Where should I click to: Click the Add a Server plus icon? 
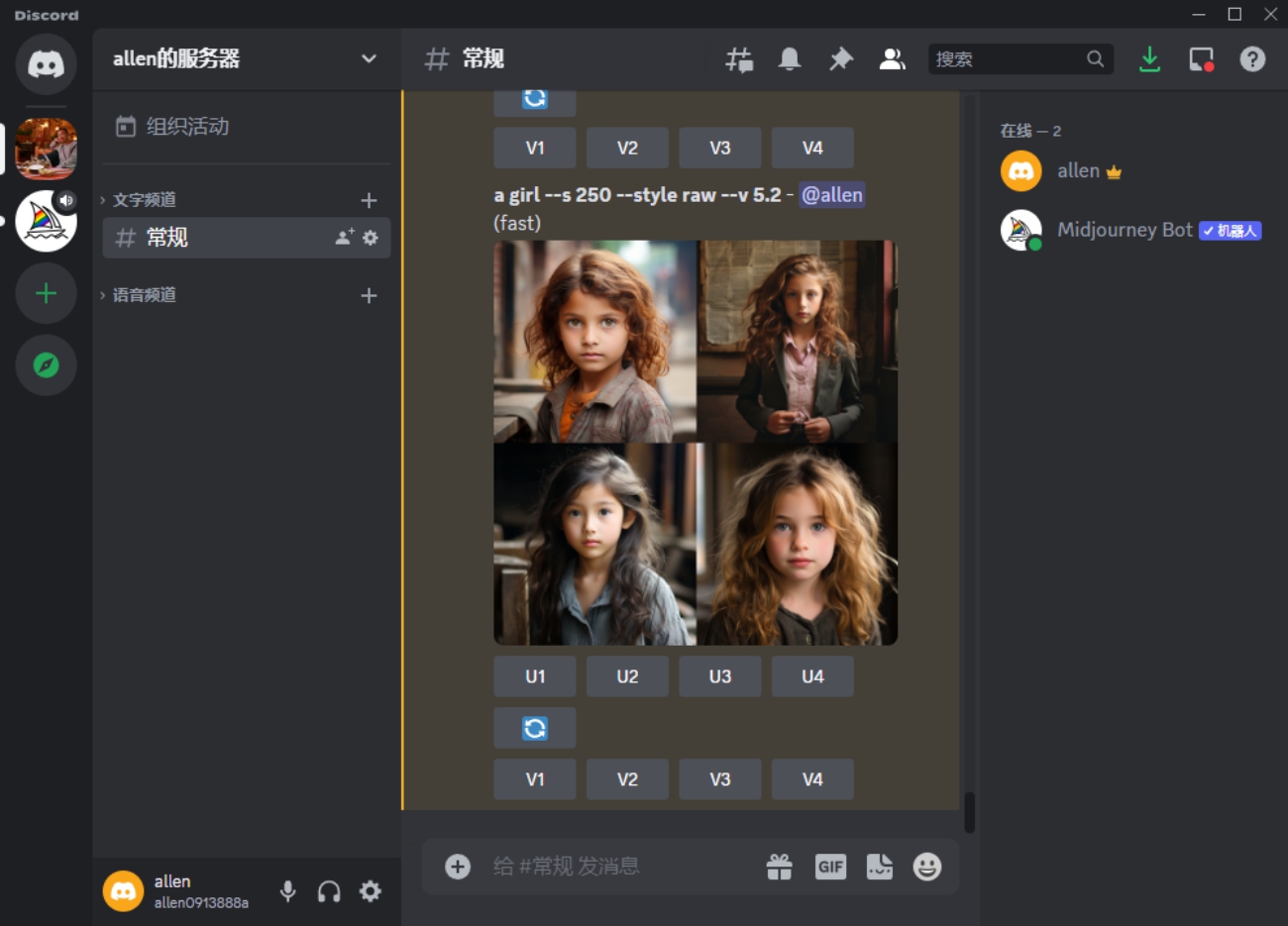click(46, 294)
